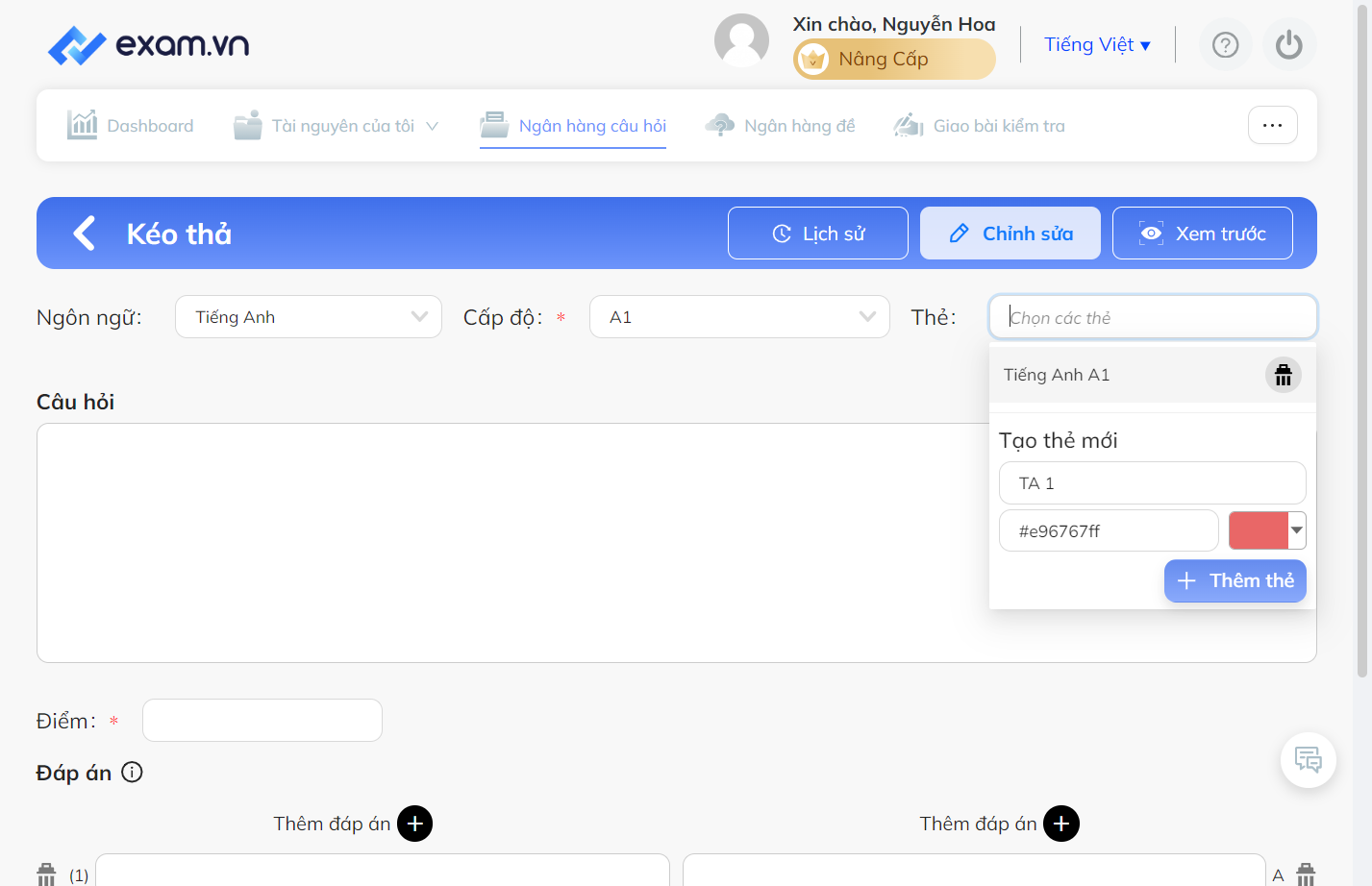Click the back arrow beside Kéo thả
The height and width of the screenshot is (886, 1372).
point(85,233)
